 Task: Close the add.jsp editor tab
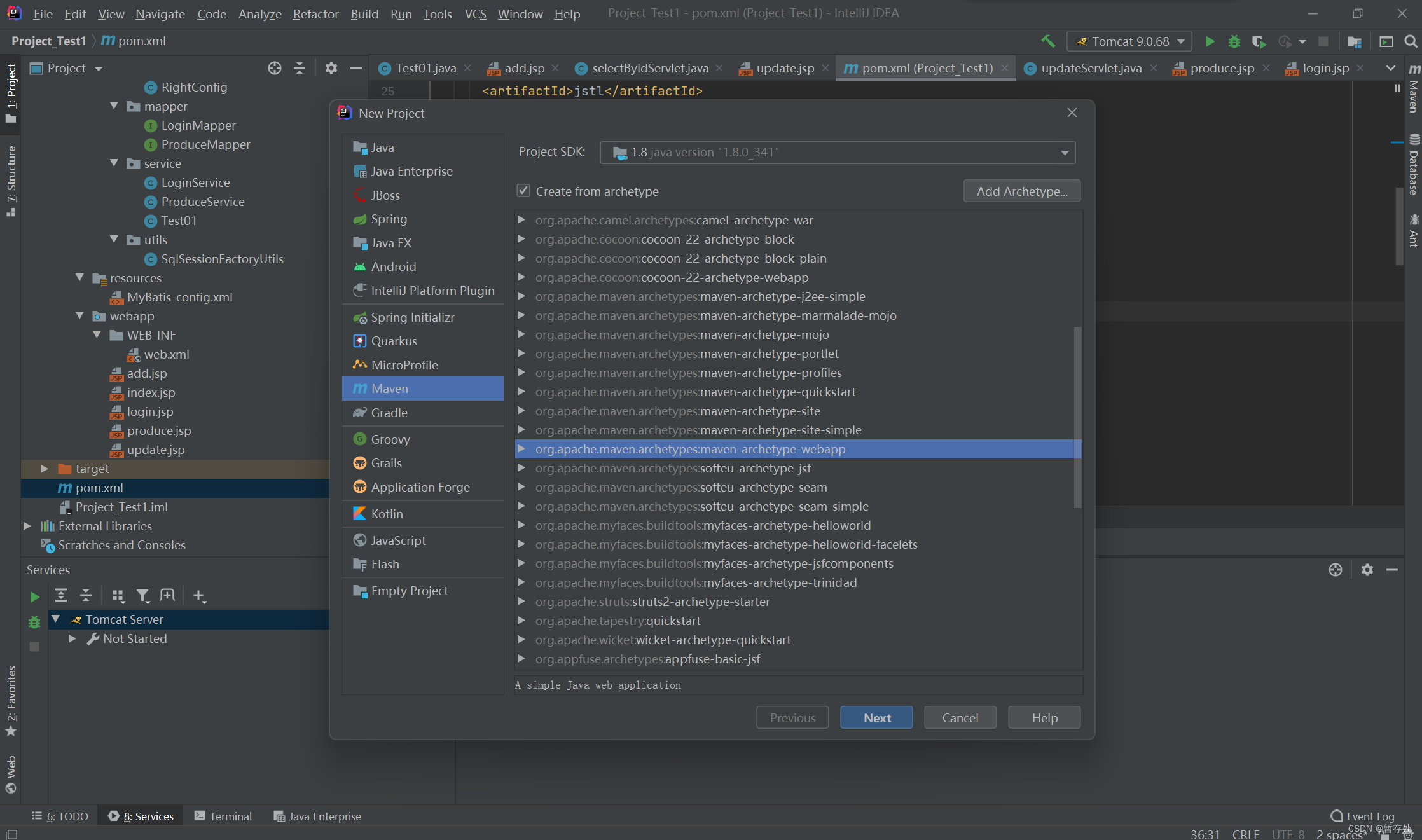pos(555,68)
